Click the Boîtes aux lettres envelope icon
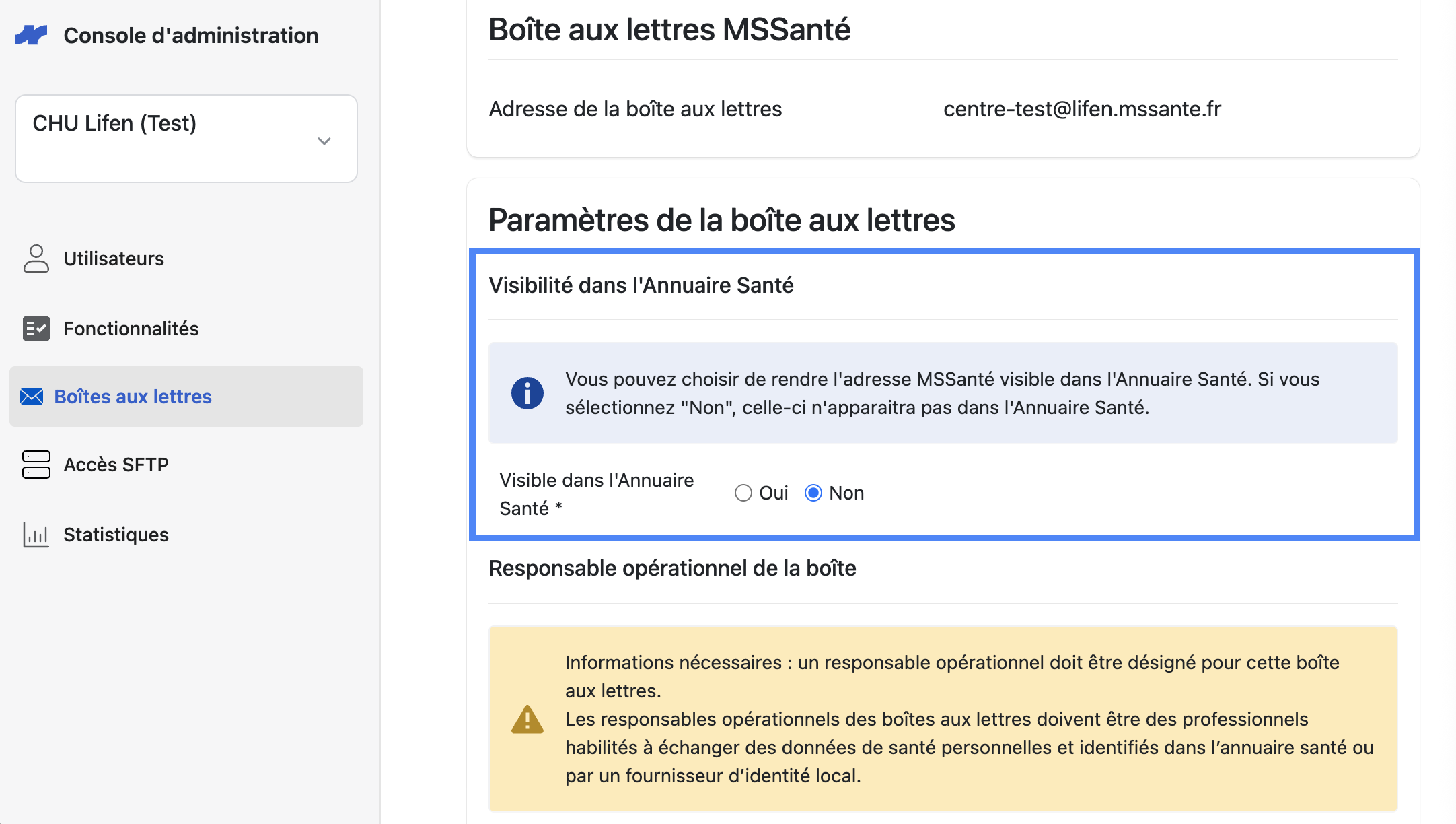This screenshot has width=1456, height=824. coord(32,397)
